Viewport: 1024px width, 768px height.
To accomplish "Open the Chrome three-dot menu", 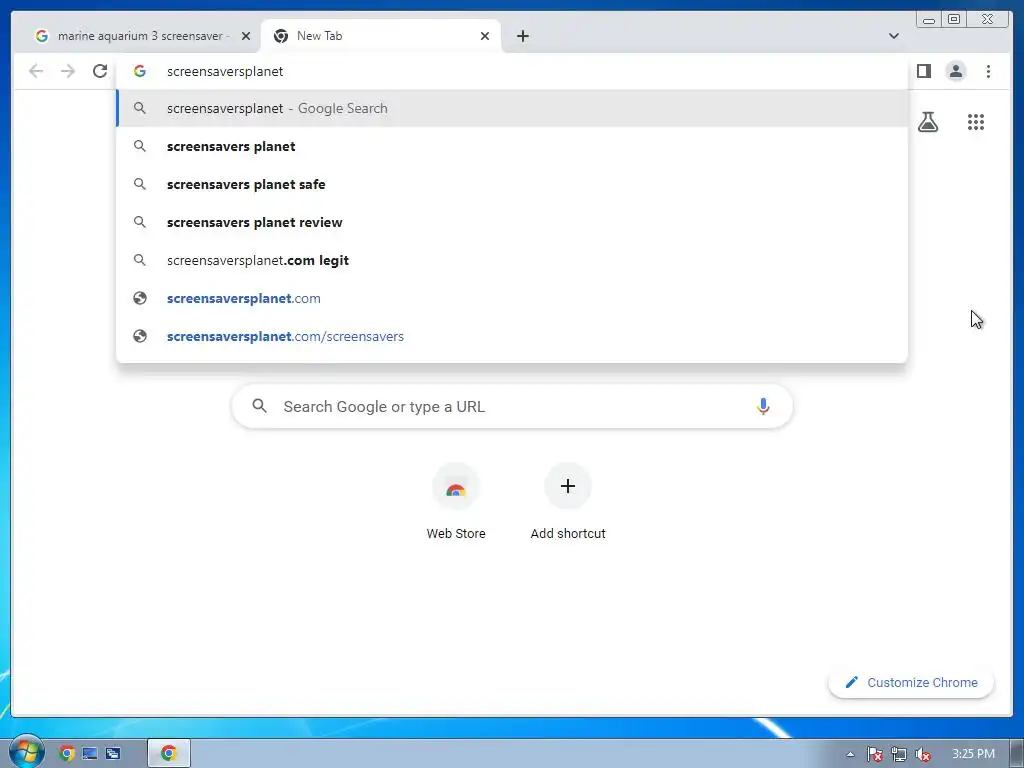I will (988, 71).
